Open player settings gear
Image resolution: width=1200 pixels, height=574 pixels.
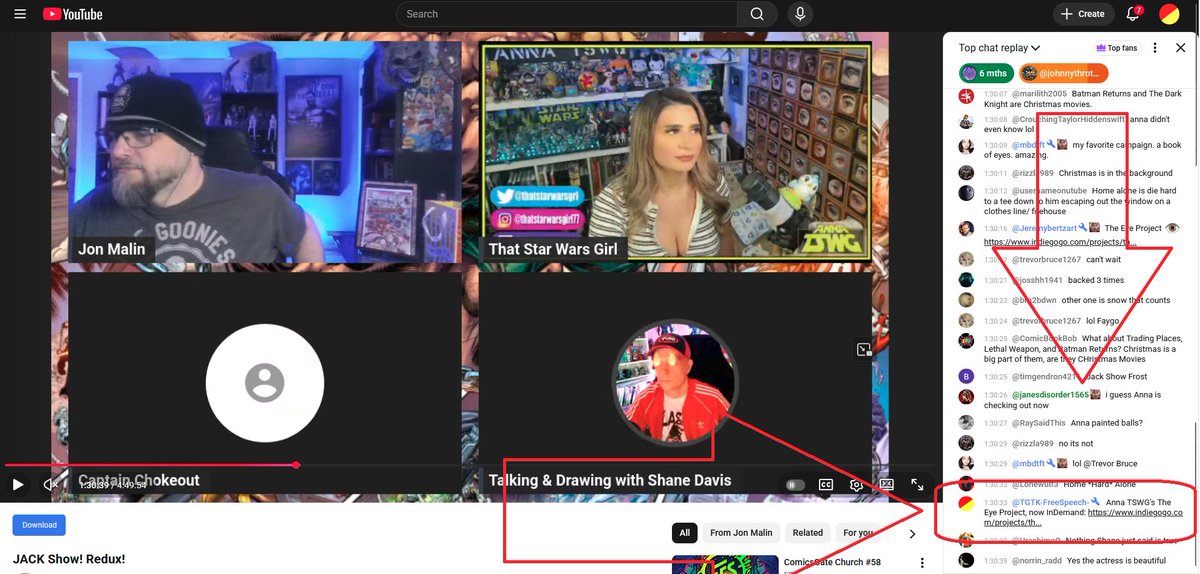point(856,485)
